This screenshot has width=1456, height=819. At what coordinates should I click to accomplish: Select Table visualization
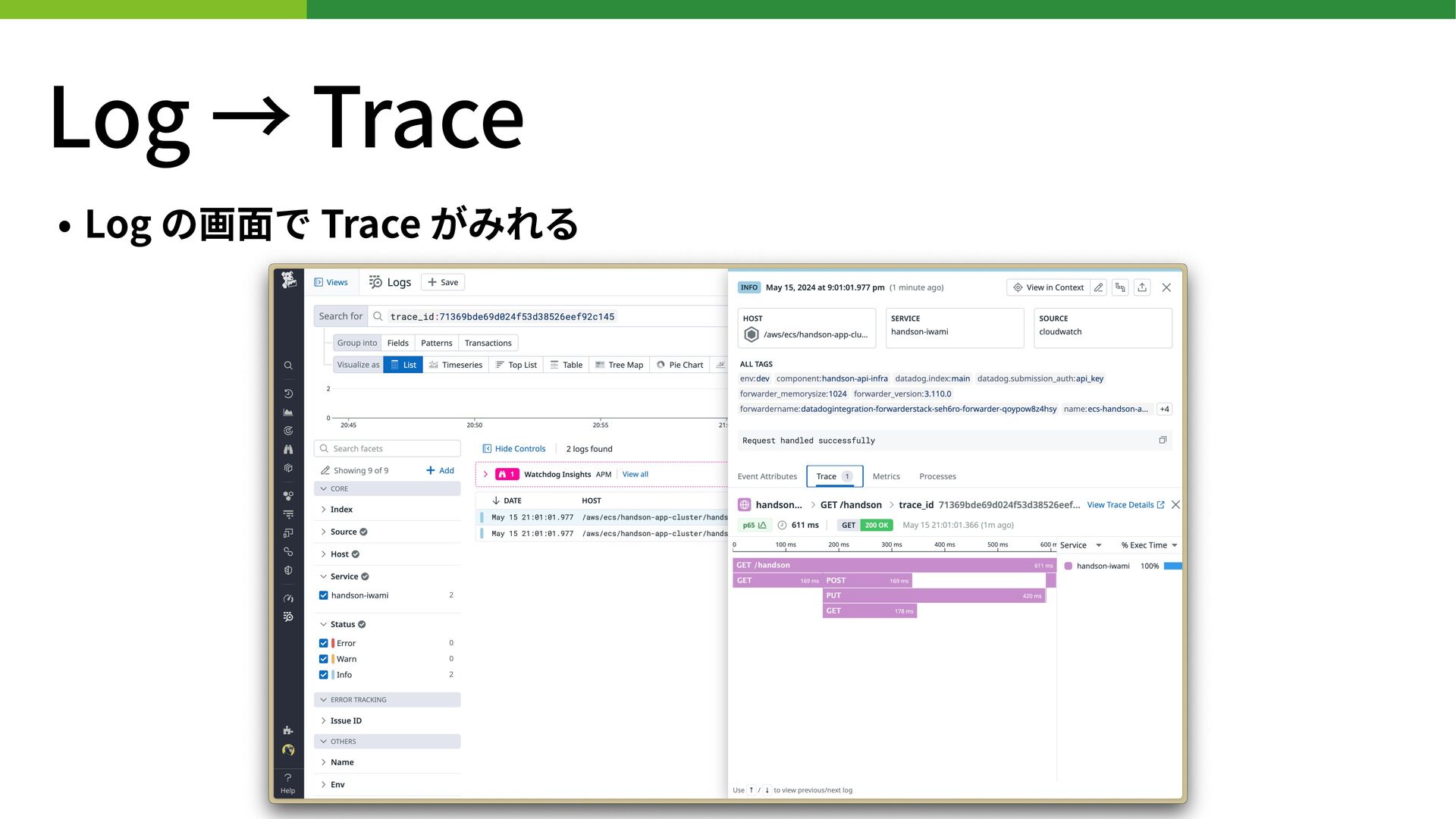point(566,365)
